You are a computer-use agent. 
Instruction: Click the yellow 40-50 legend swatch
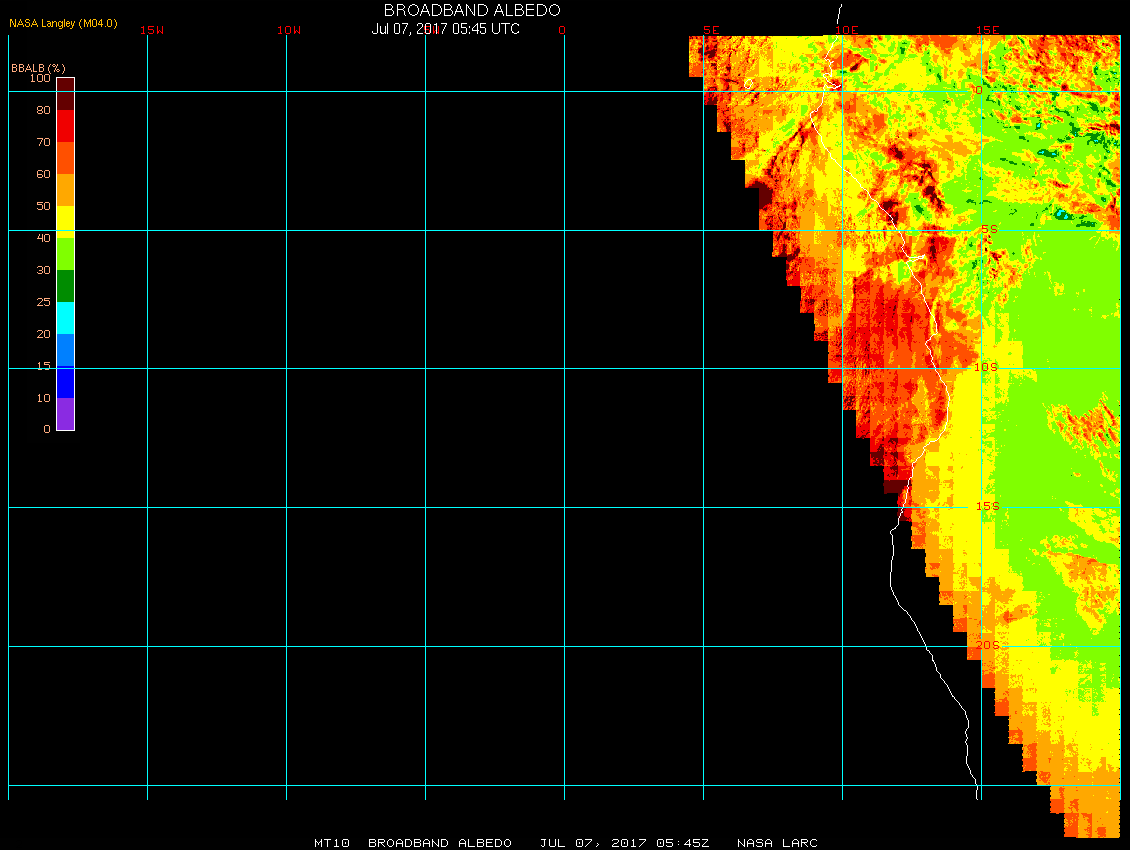coord(66,222)
